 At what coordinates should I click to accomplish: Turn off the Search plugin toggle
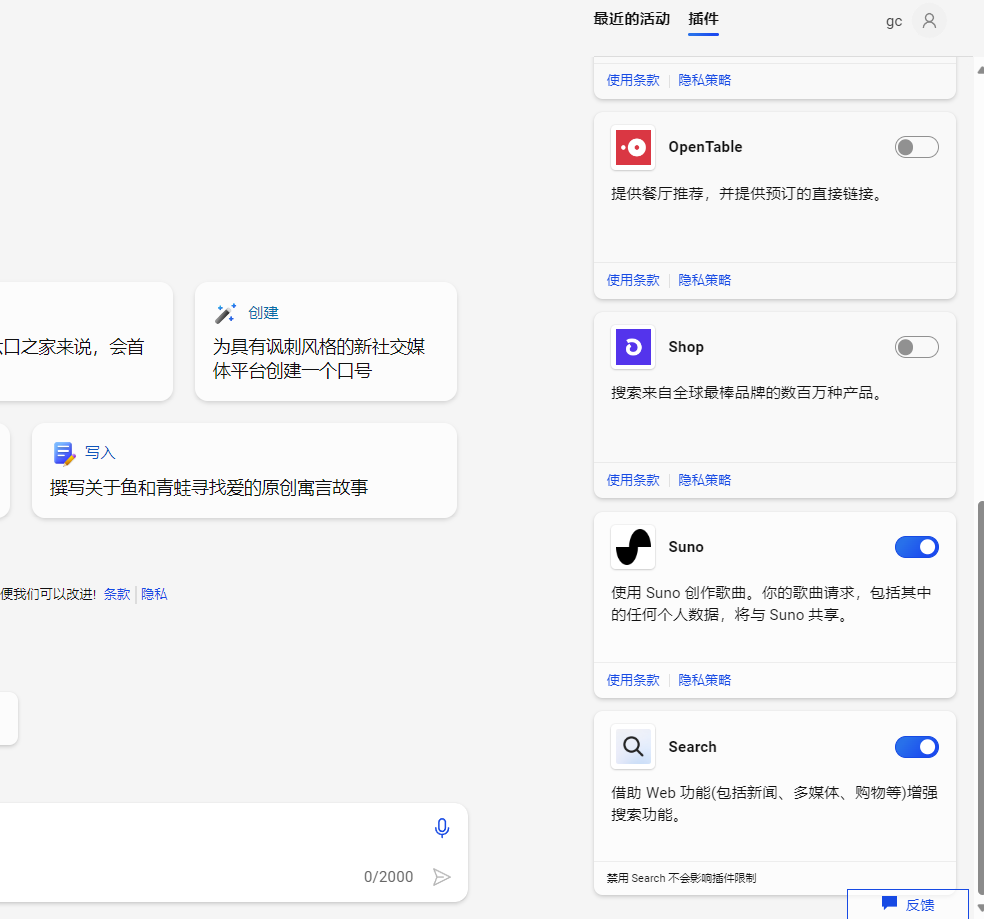[916, 747]
